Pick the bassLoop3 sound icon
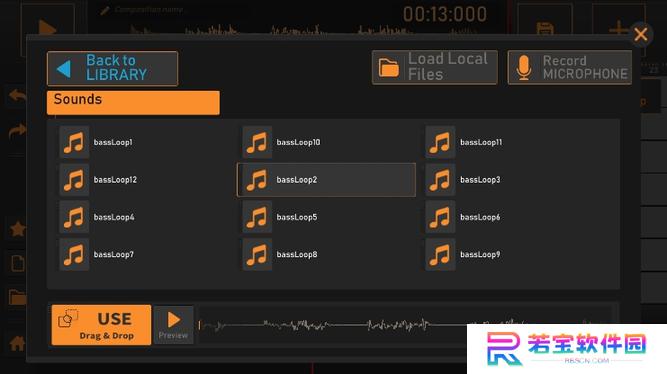The height and width of the screenshot is (374, 667). click(440, 180)
